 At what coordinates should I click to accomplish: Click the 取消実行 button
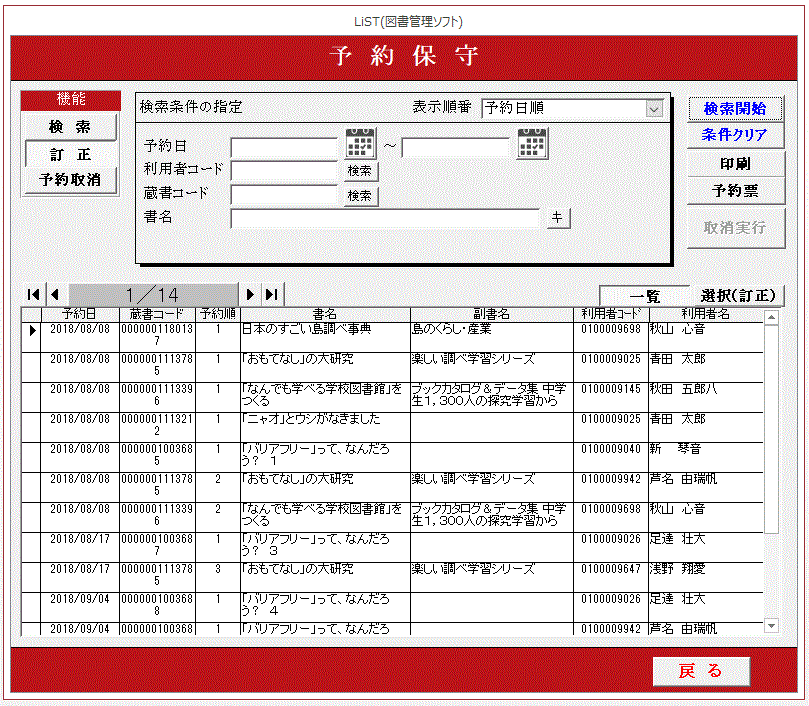[735, 228]
